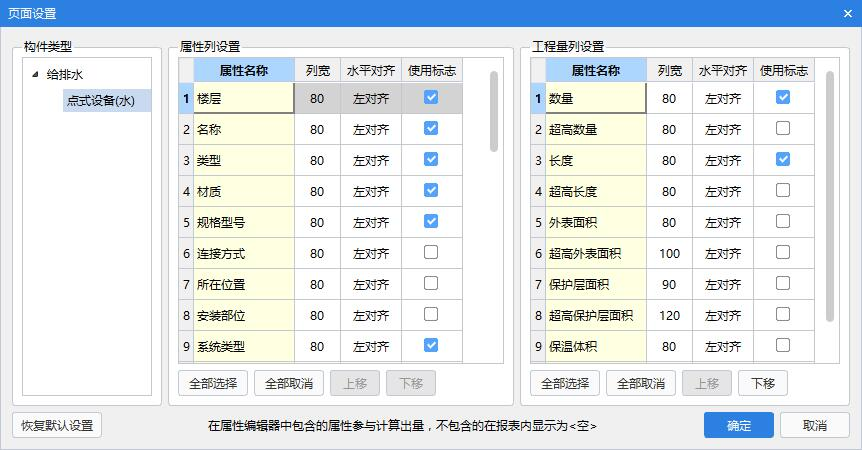Image resolution: width=862 pixels, height=450 pixels.
Task: Uncheck 使用标志 for 楼层 attribute
Action: click(431, 97)
